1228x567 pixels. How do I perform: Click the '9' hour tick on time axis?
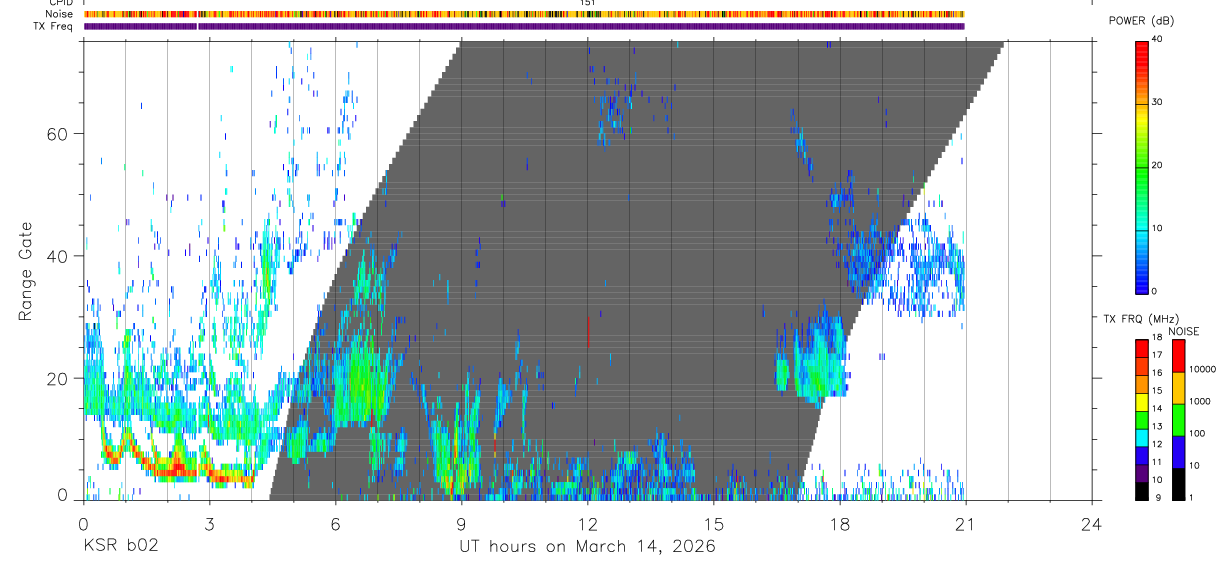(461, 524)
